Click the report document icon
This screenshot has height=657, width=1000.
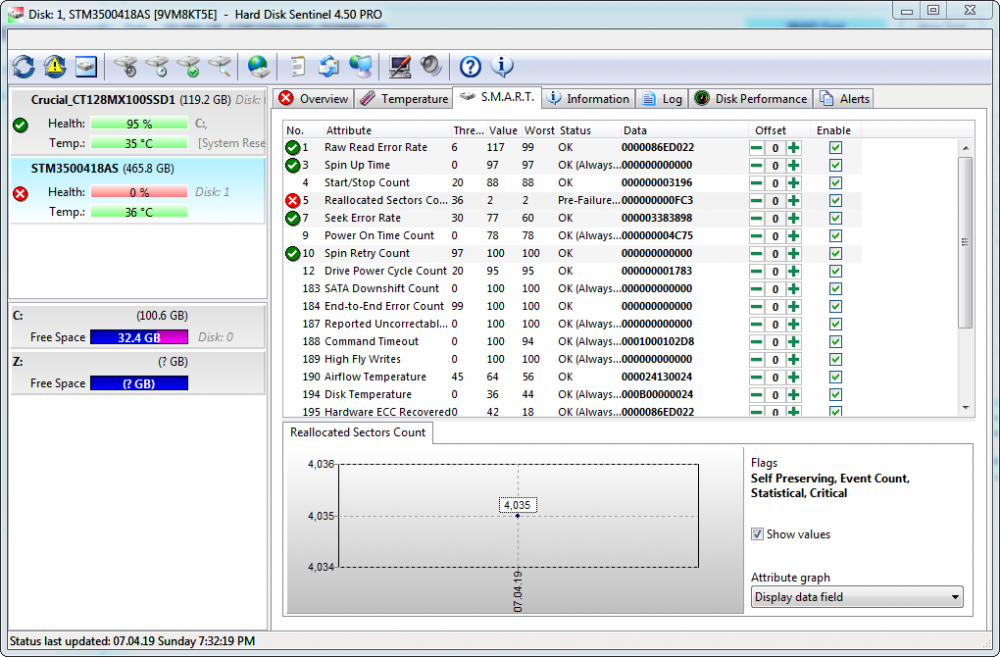[294, 66]
